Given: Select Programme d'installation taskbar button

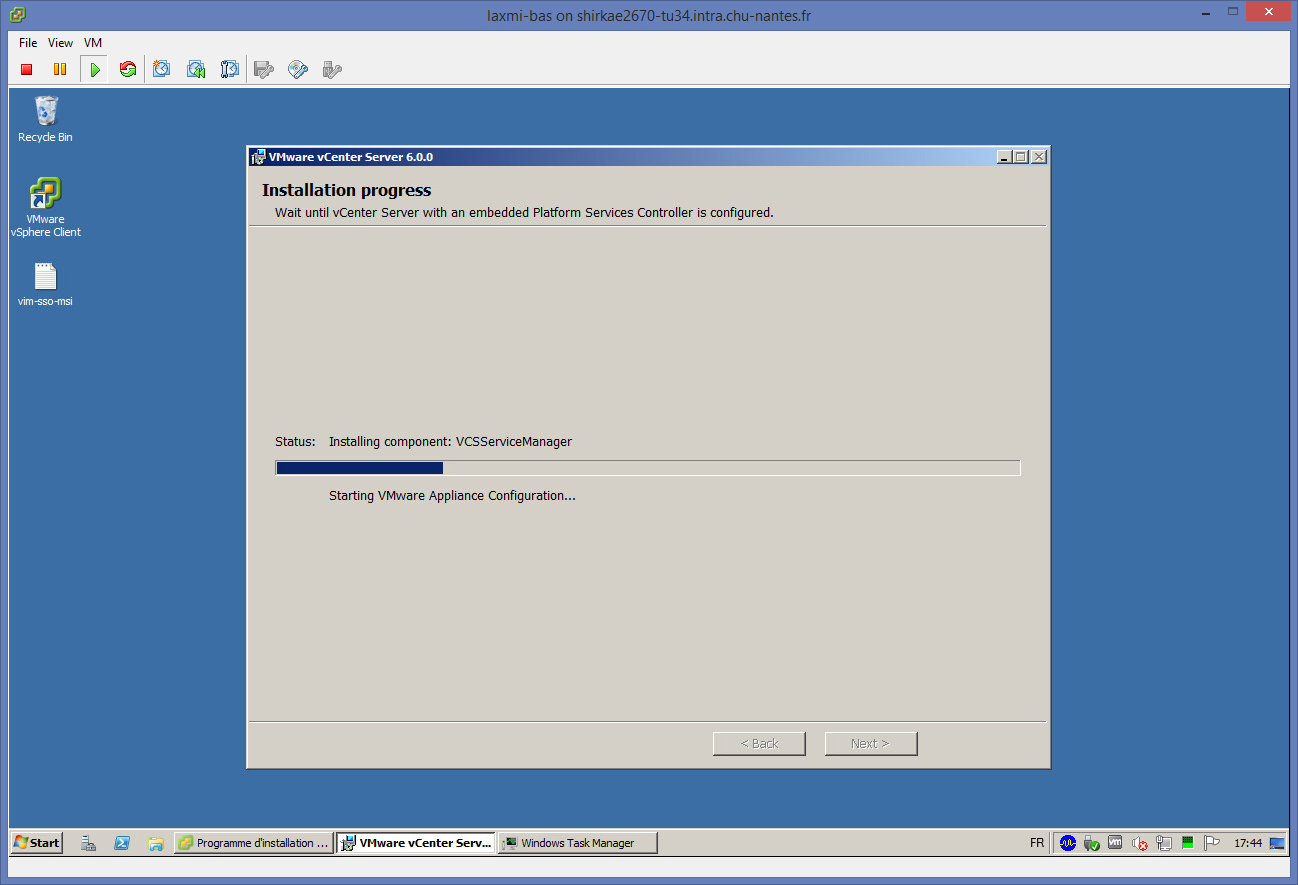Looking at the screenshot, I should (x=253, y=843).
